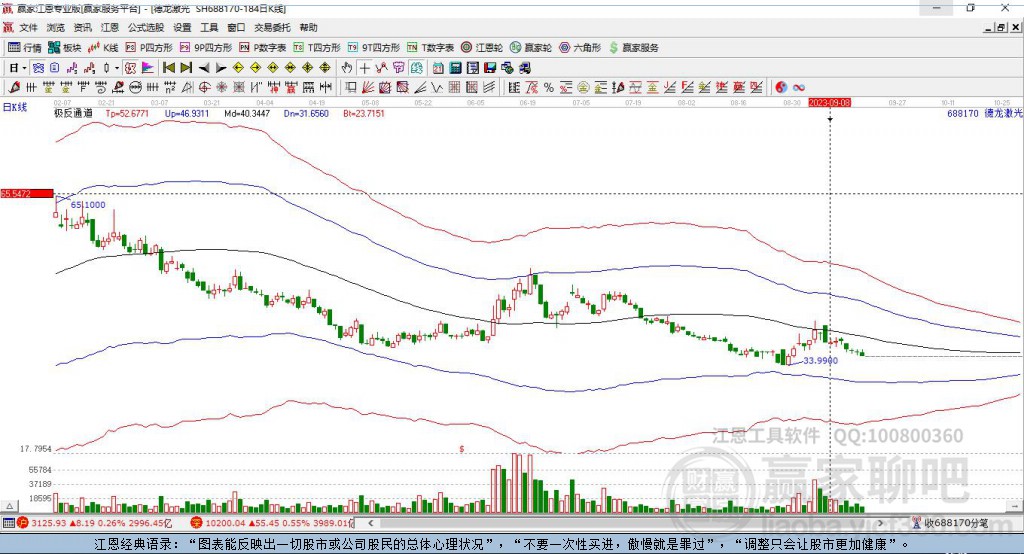The height and width of the screenshot is (554, 1024).
Task: Open the 浏览 menu
Action: coord(56,27)
